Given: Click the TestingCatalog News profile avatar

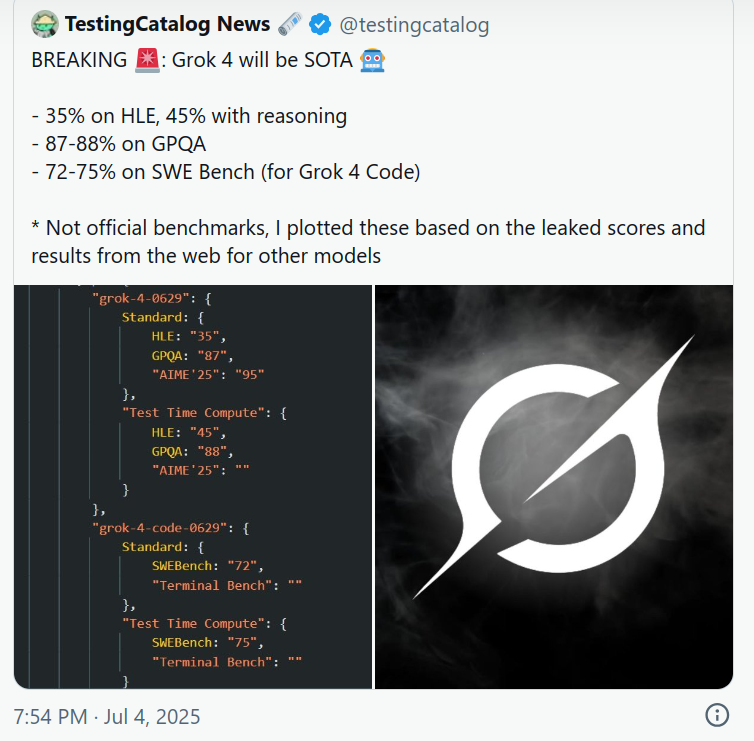Looking at the screenshot, I should [x=44, y=24].
